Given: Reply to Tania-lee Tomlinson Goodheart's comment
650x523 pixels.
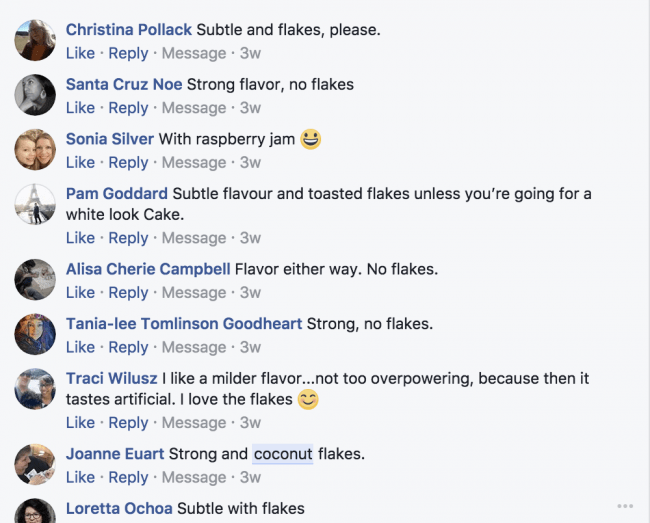Looking at the screenshot, I should 128,347.
